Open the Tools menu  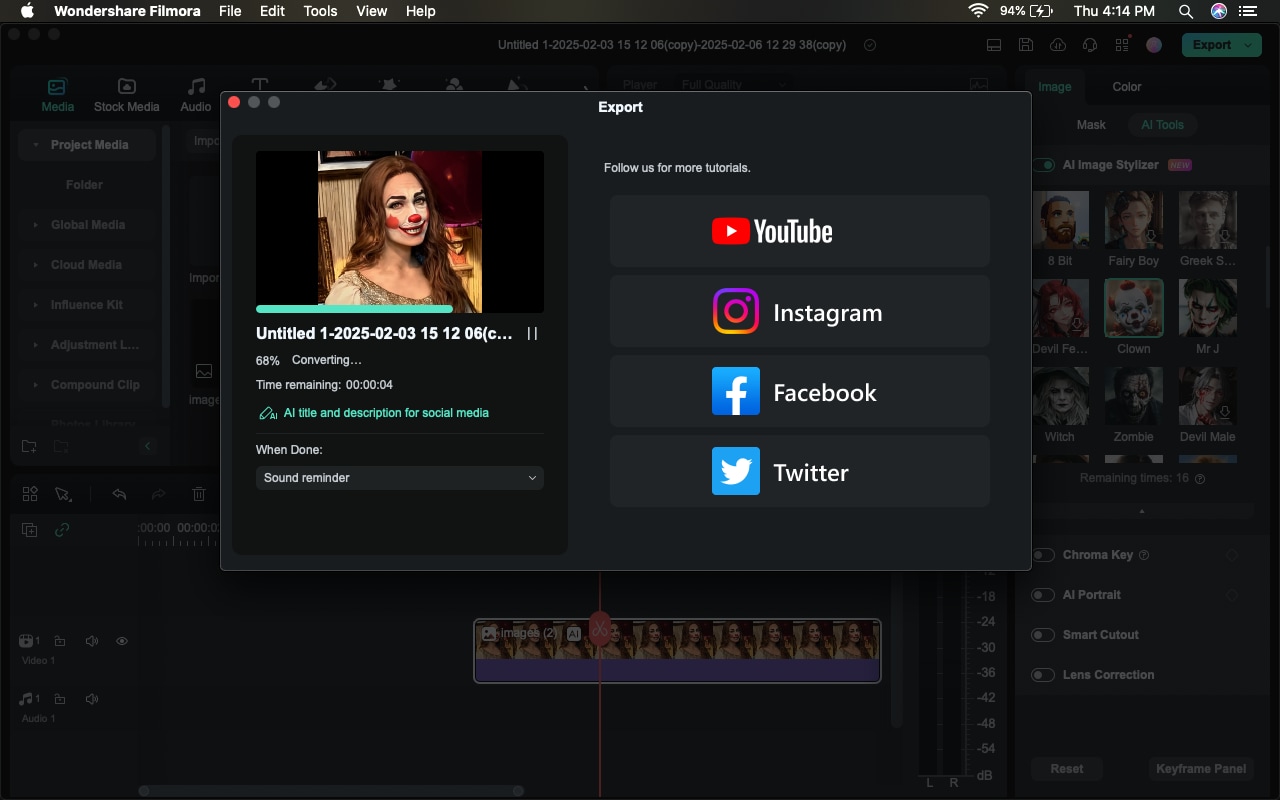tap(320, 11)
